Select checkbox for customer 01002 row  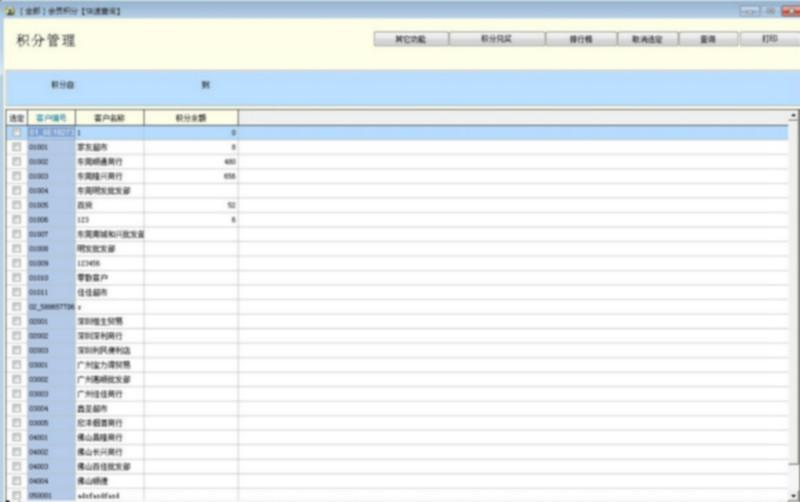click(16, 161)
